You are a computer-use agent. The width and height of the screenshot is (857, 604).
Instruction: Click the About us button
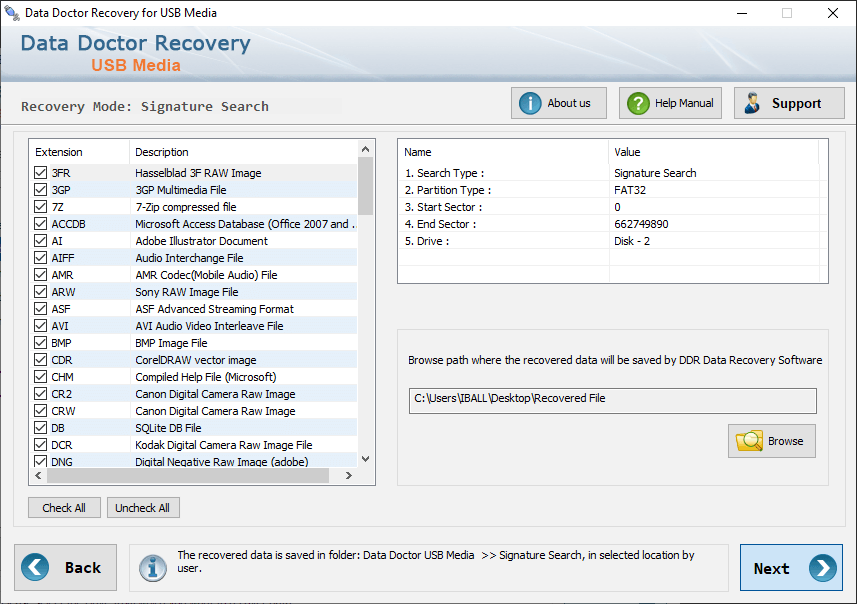tap(559, 103)
